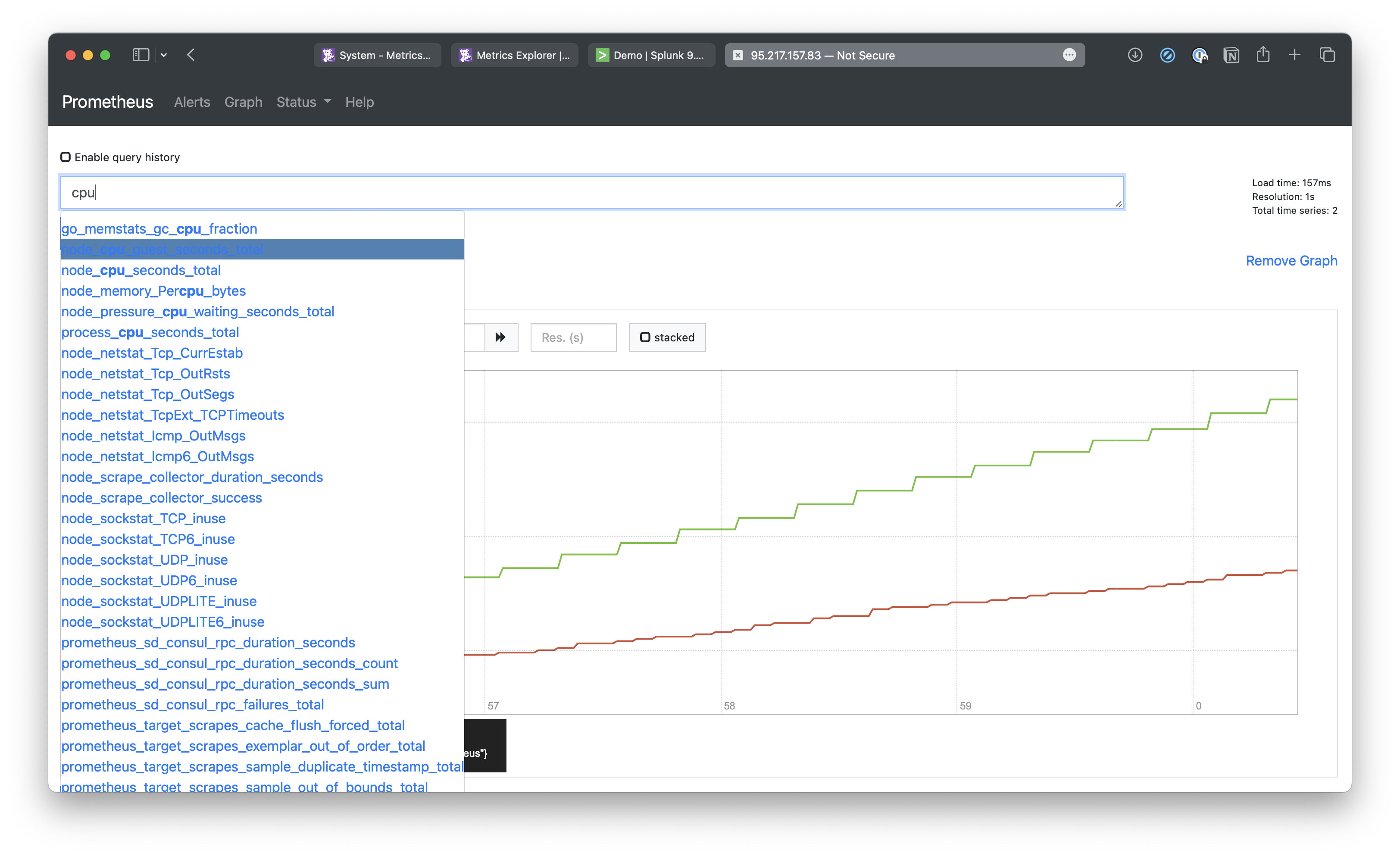1400x856 pixels.
Task: Pick prometheus_sd_consul_rpc_duration_seconds_sum suggestion
Action: tap(262, 684)
